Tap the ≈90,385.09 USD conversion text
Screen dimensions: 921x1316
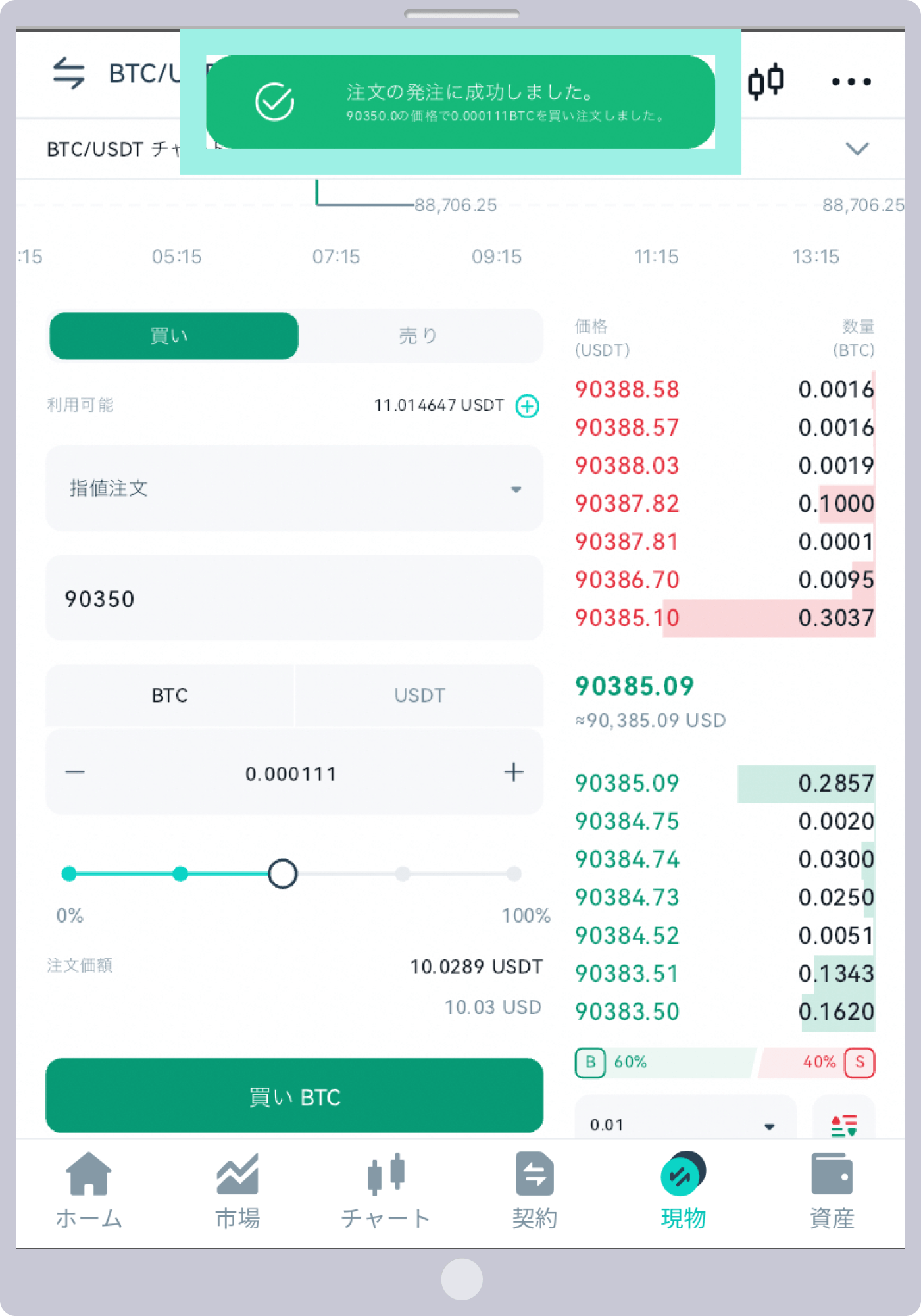pos(650,721)
